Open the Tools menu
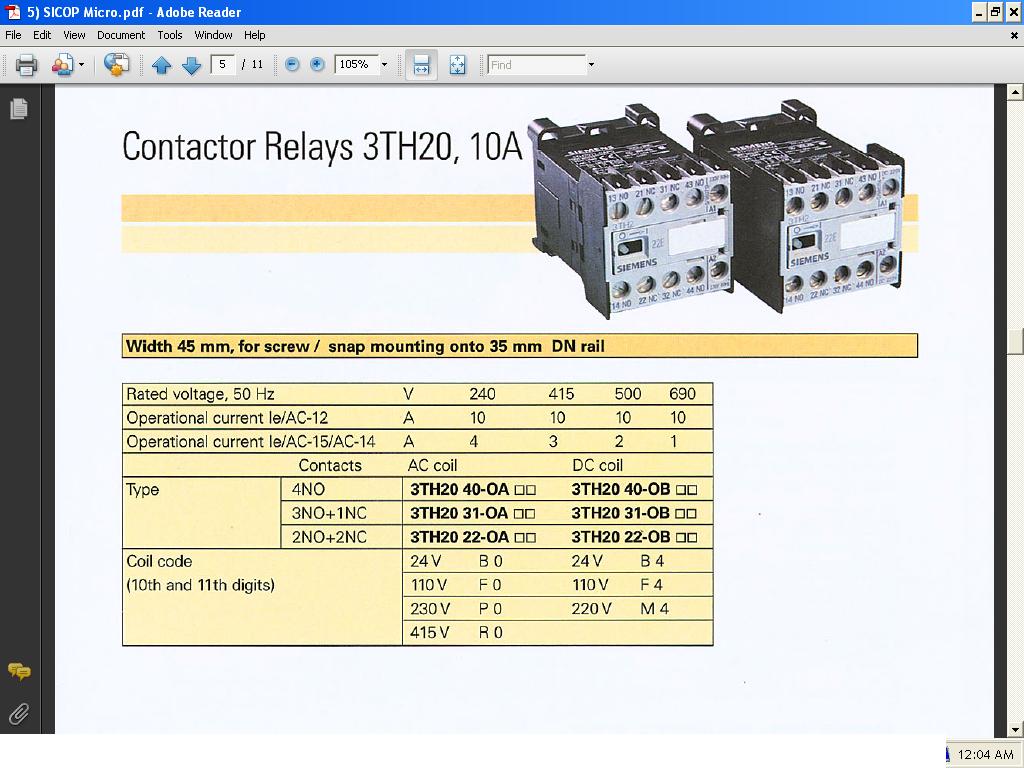Screen dimensions: 1024x768 [x=170, y=35]
